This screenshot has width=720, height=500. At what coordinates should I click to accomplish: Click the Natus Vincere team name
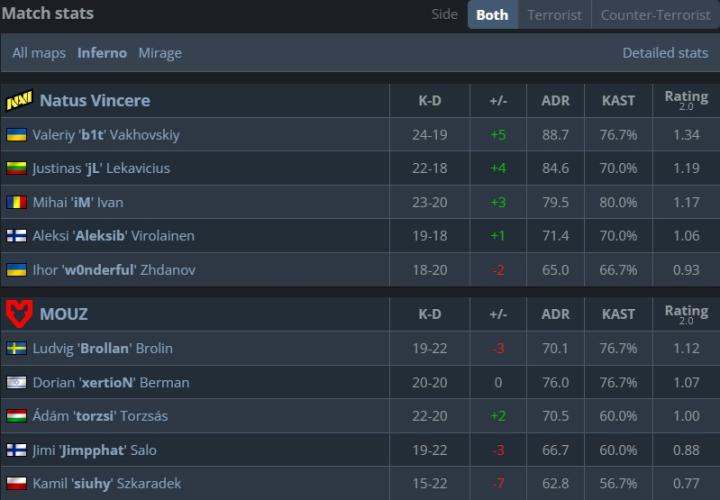point(95,101)
